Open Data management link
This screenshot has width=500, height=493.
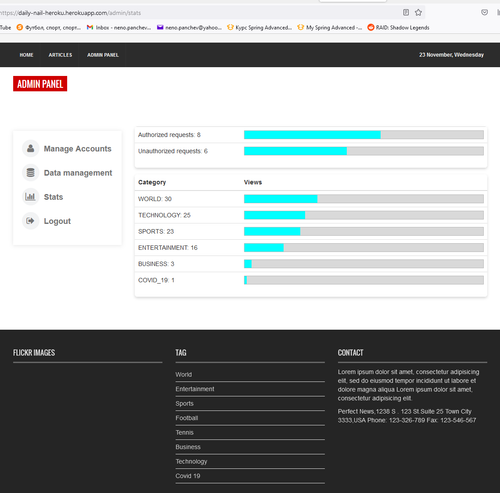pos(78,173)
